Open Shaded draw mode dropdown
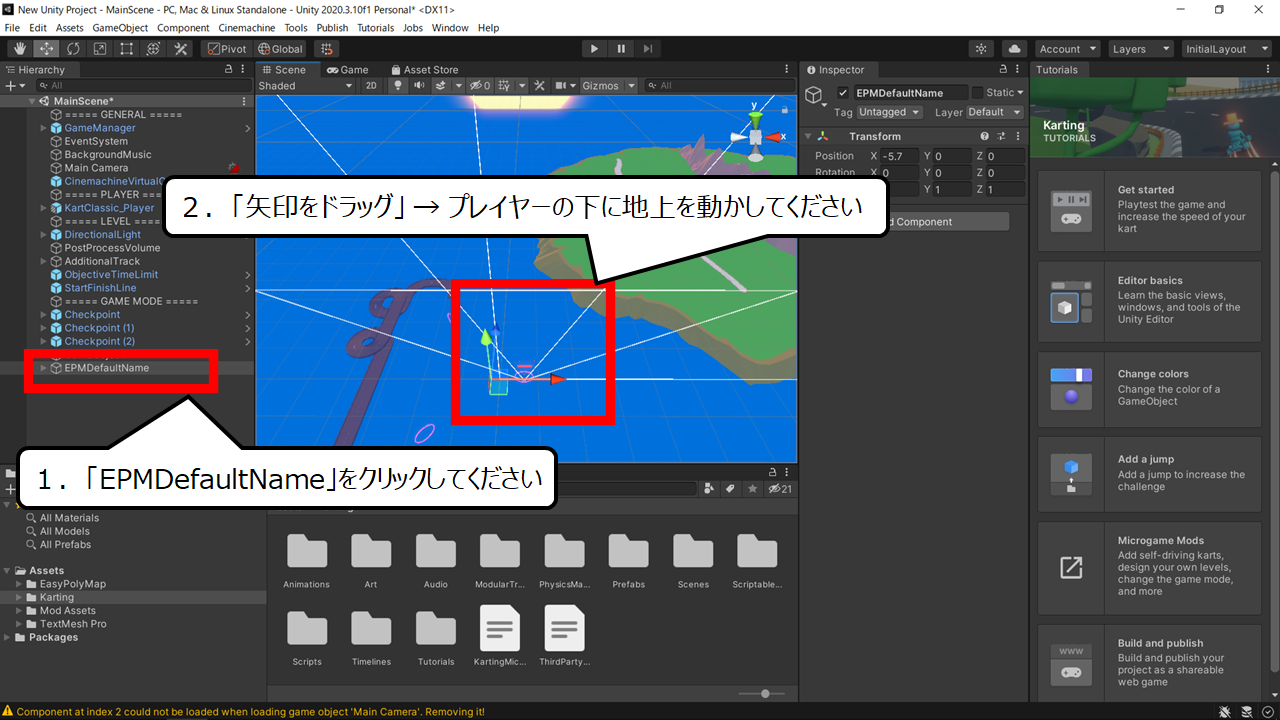The height and width of the screenshot is (720, 1280). coord(305,86)
